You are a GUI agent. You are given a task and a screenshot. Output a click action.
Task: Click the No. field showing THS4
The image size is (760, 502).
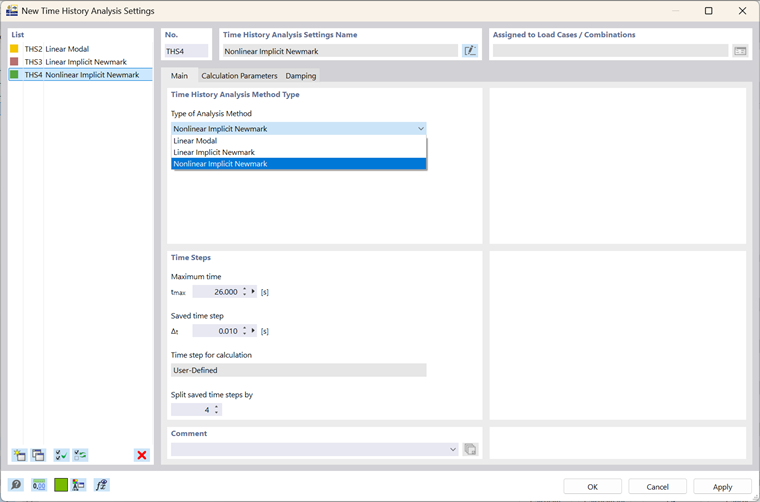tap(186, 51)
